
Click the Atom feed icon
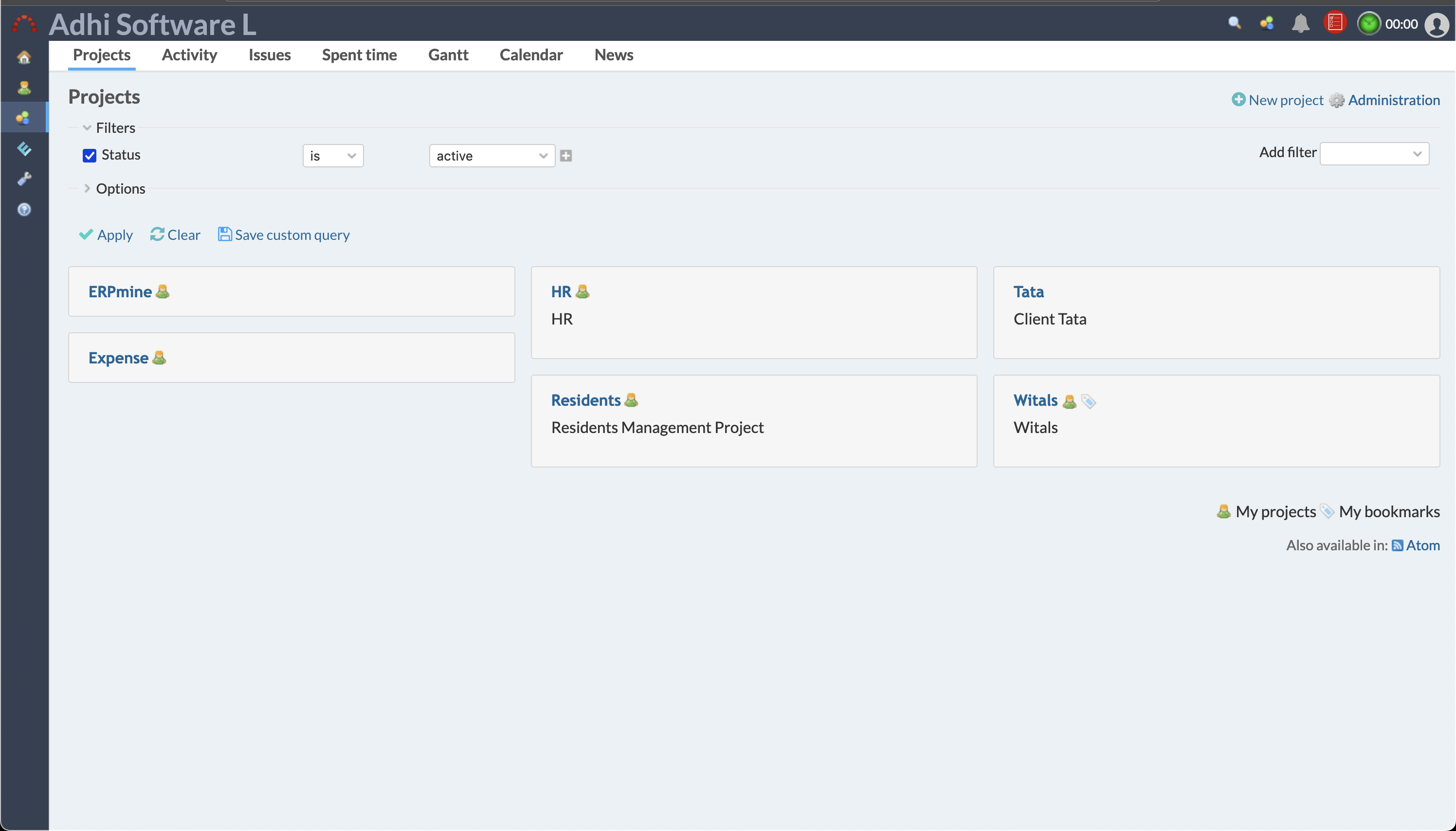1397,545
